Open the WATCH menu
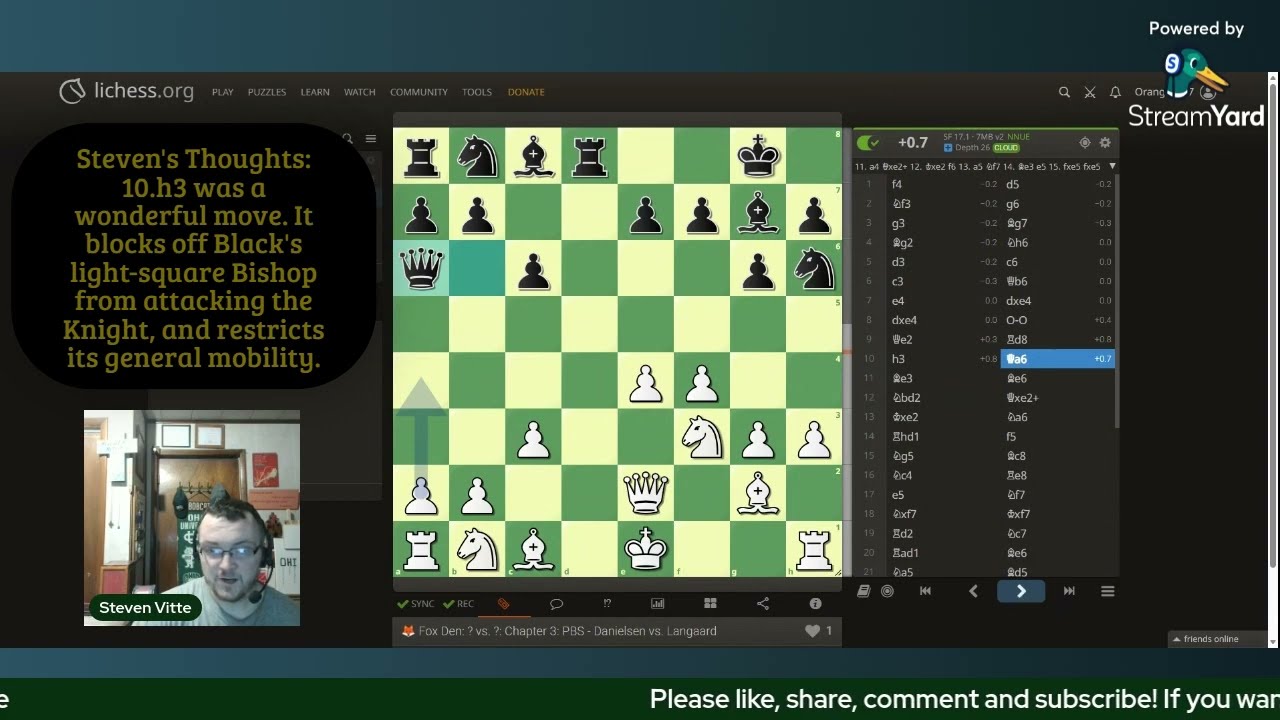The width and height of the screenshot is (1280, 720). [x=360, y=92]
